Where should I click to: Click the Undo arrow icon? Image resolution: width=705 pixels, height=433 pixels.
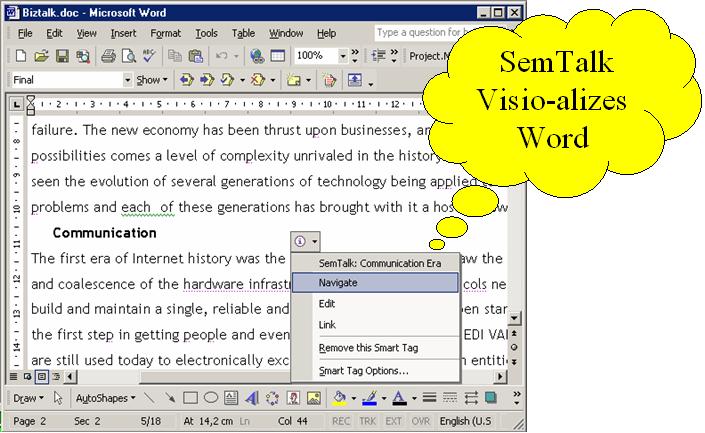tap(222, 56)
